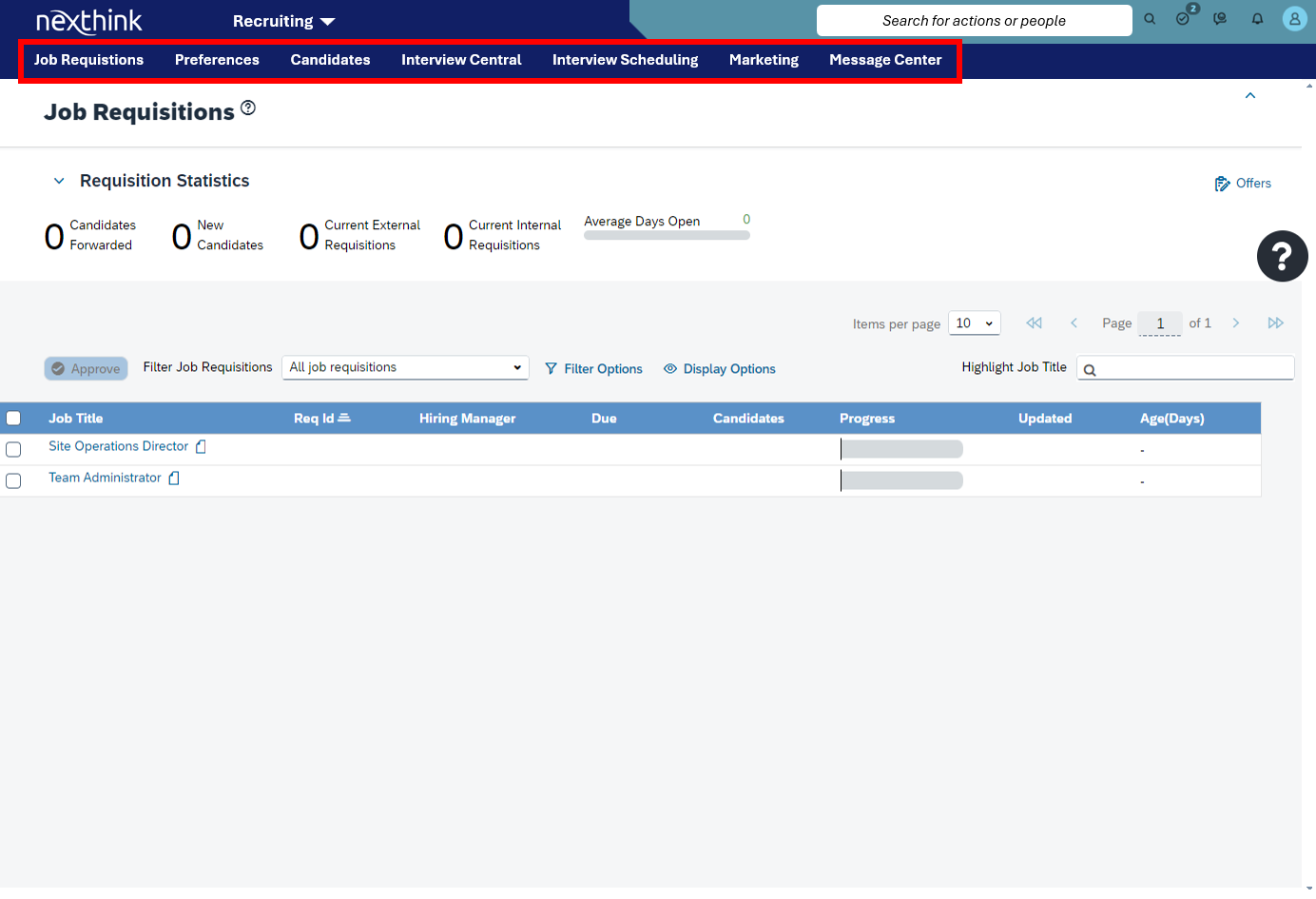Go to the Candidates tab
This screenshot has width=1316, height=899.
coord(330,60)
